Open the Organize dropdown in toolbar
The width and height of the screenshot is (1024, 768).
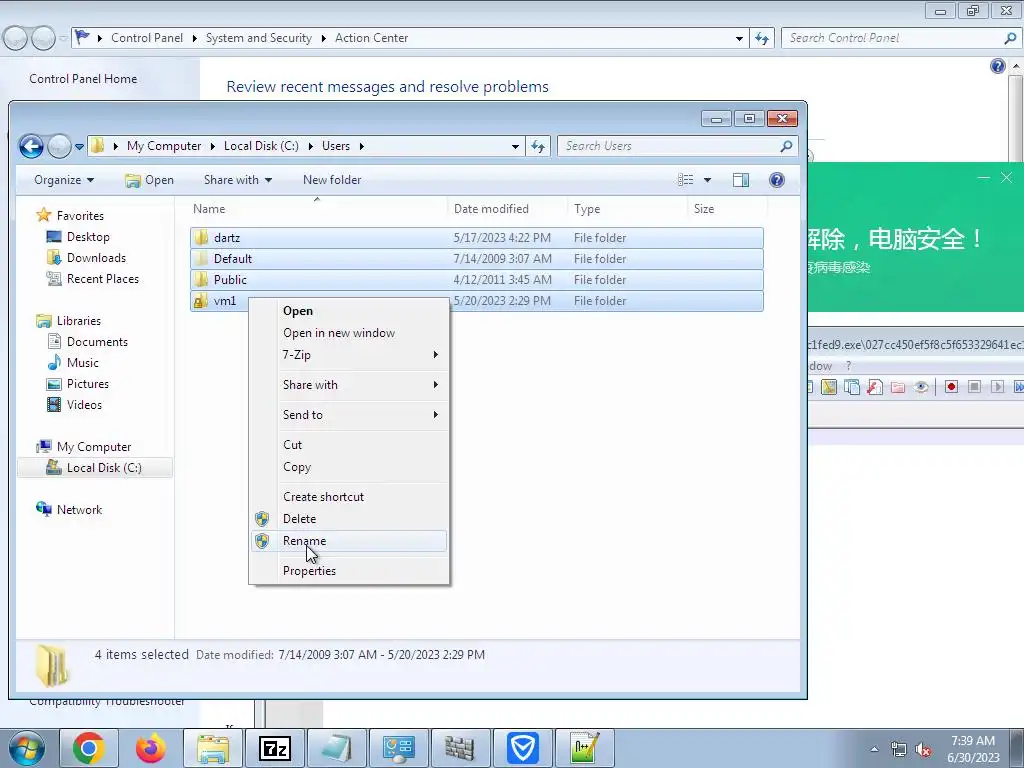point(64,180)
